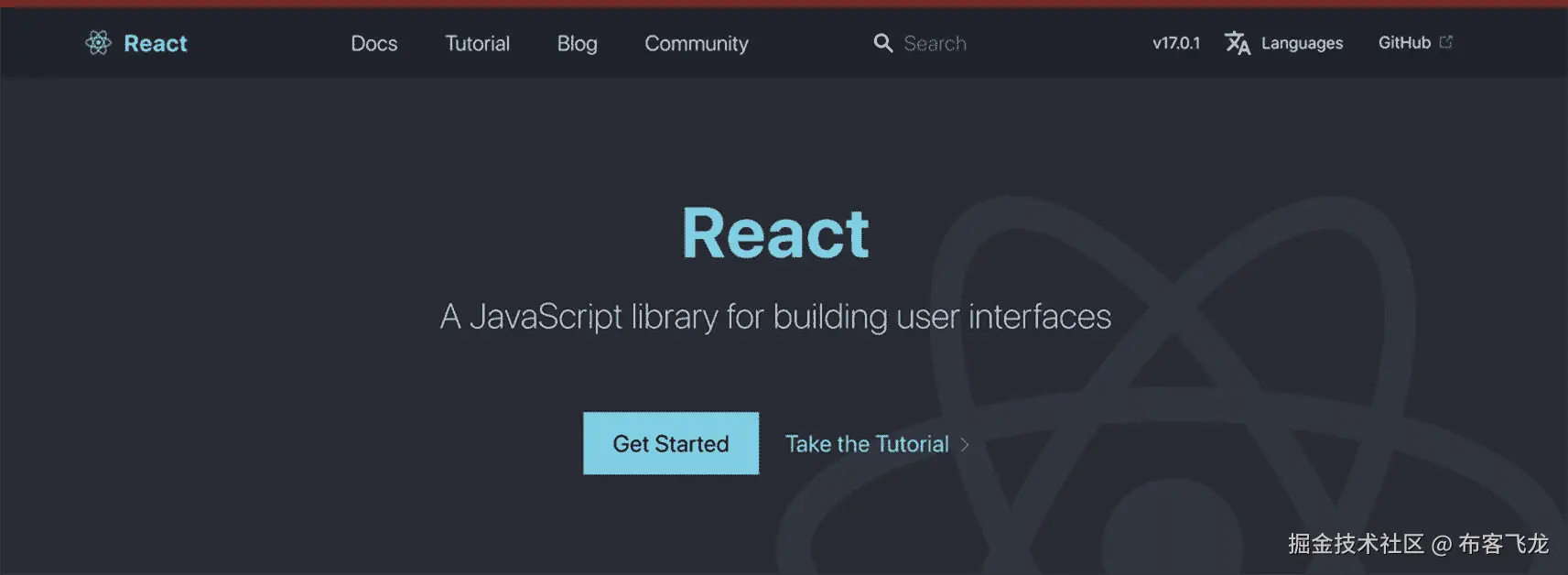Click the Languages translate icon
The width and height of the screenshot is (1568, 575).
tap(1238, 43)
